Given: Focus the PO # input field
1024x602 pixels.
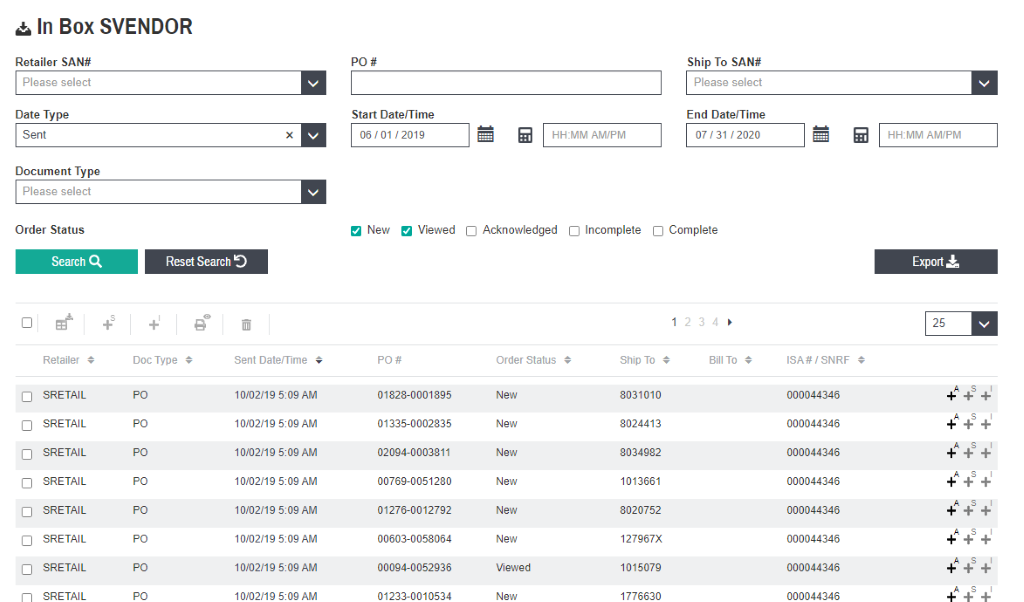Looking at the screenshot, I should (x=506, y=83).
